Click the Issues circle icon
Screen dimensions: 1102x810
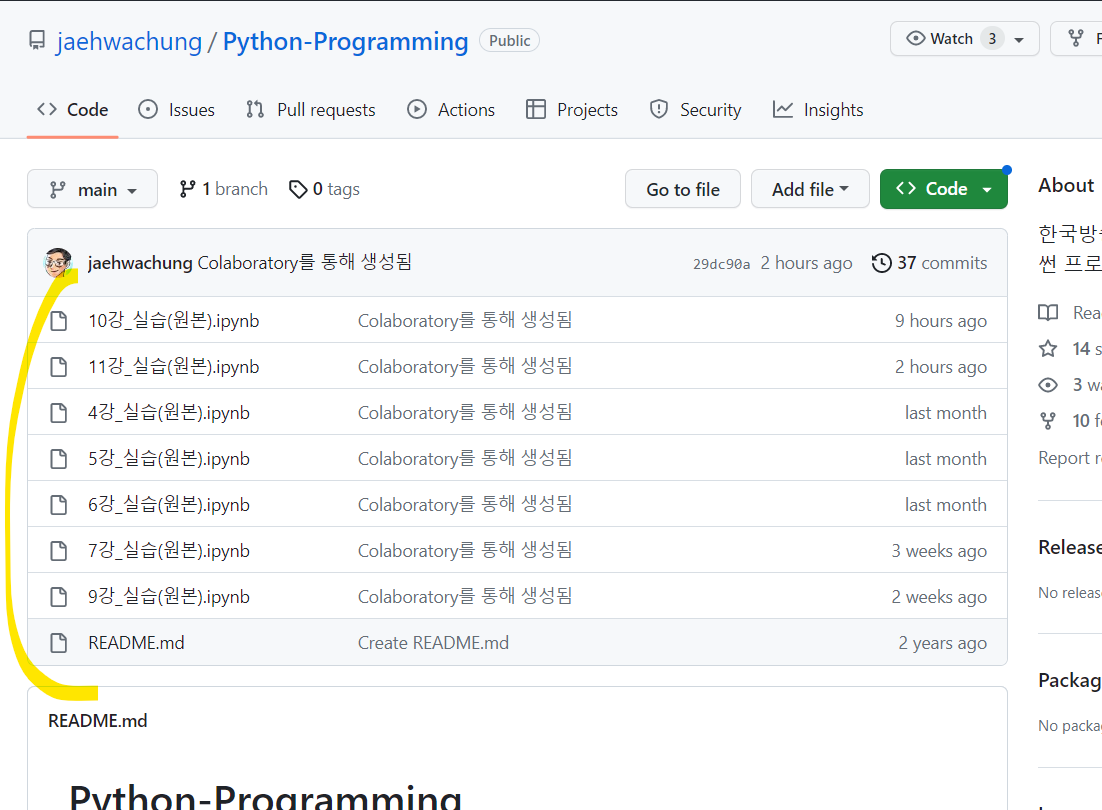[148, 110]
